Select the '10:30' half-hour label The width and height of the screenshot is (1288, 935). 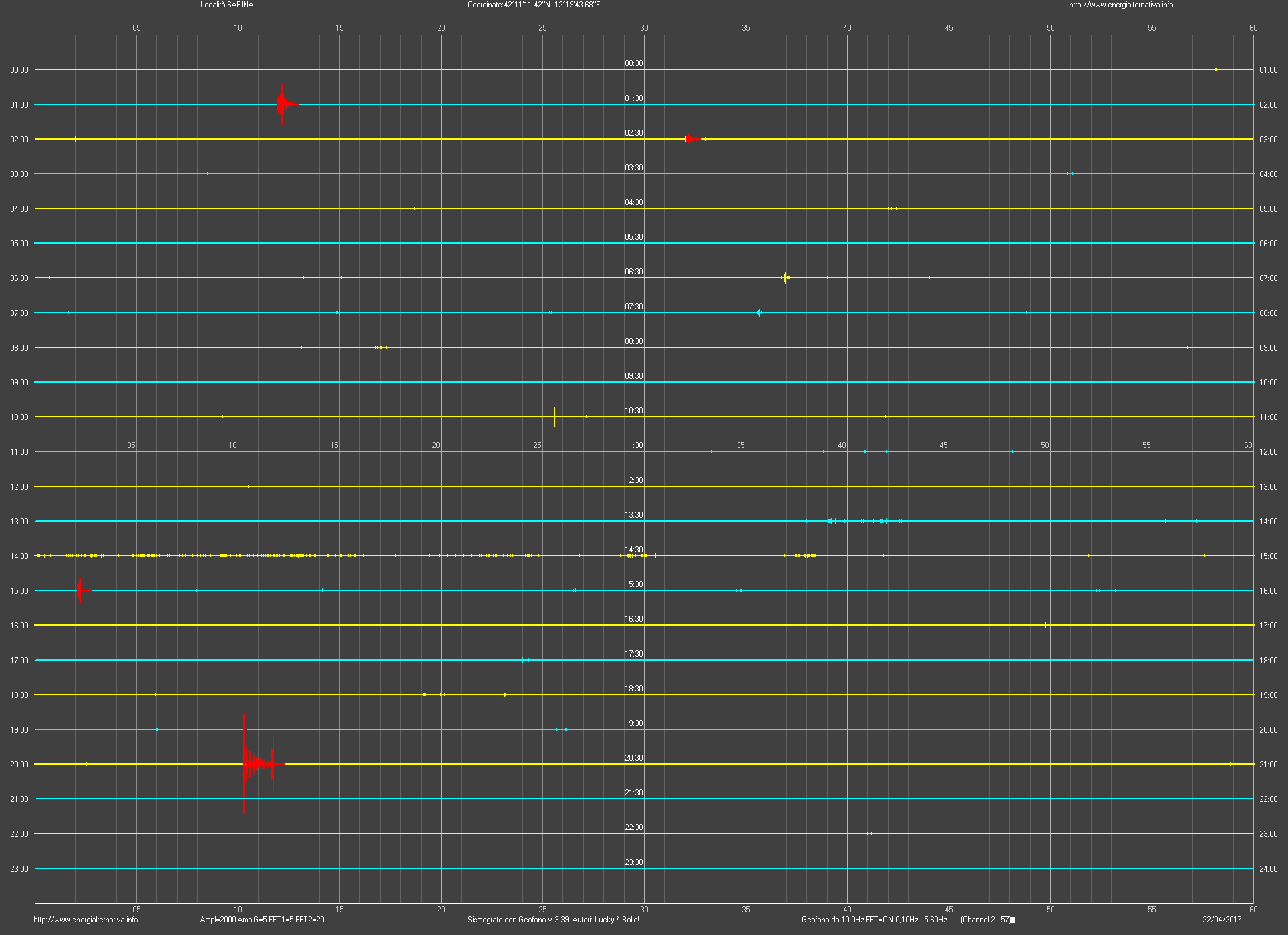(634, 411)
